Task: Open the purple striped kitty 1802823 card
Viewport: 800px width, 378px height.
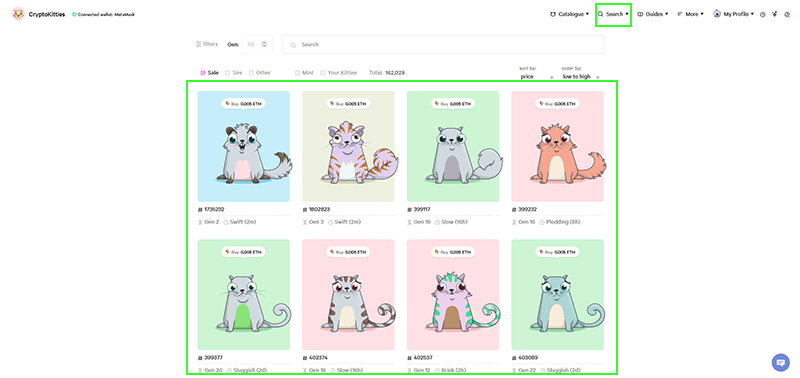Action: [348, 146]
